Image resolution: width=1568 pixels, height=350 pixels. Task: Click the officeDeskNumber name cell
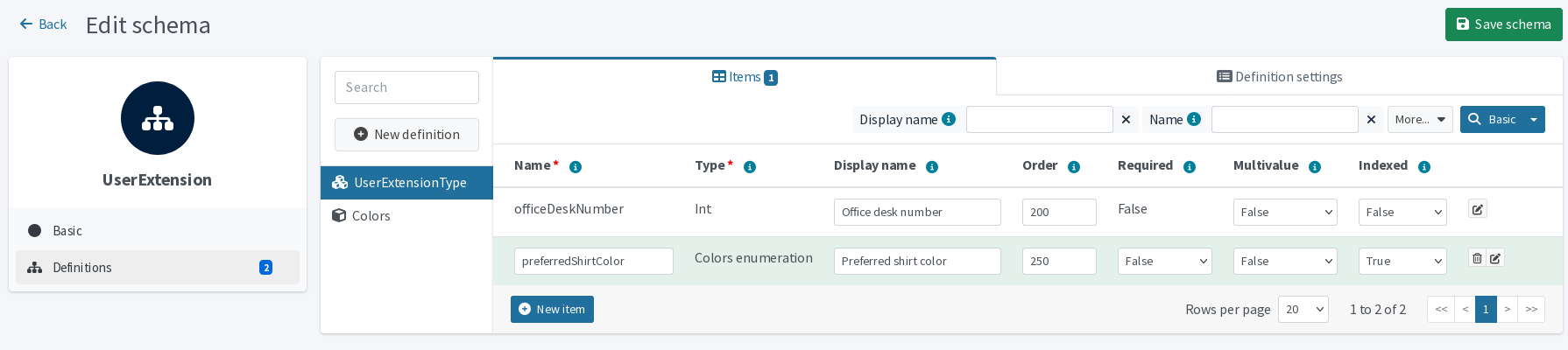(569, 209)
